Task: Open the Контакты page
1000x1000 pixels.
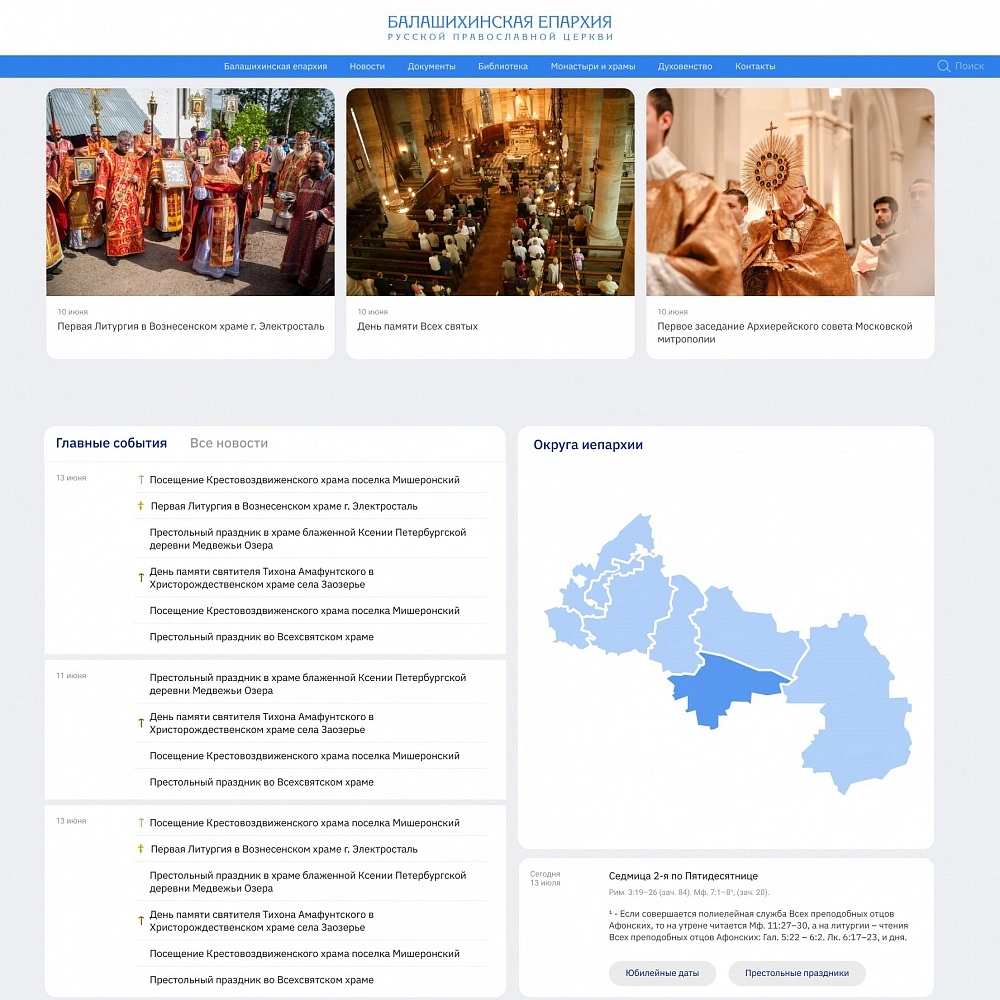Action: pyautogui.click(x=755, y=66)
